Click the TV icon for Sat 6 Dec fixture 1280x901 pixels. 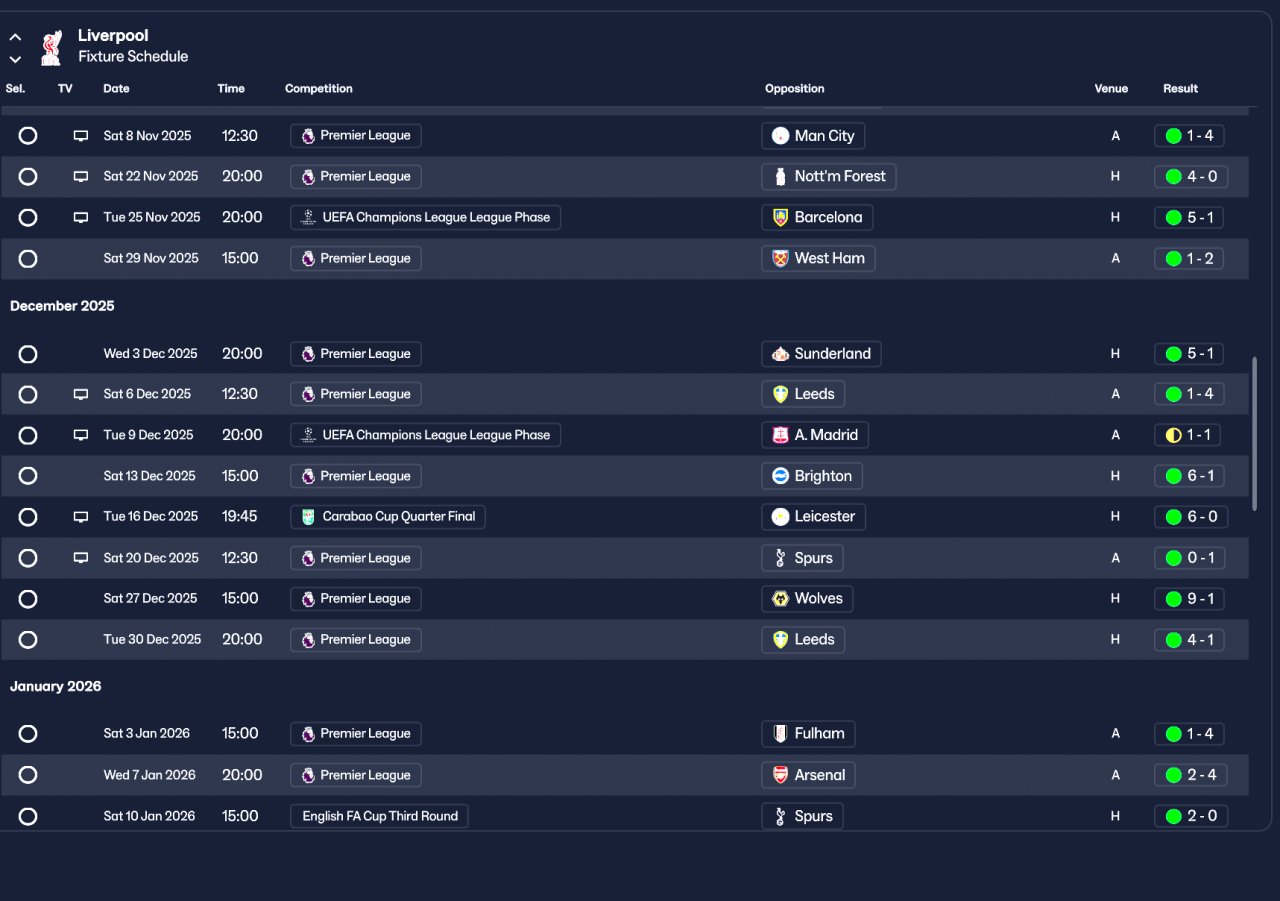[x=81, y=395]
